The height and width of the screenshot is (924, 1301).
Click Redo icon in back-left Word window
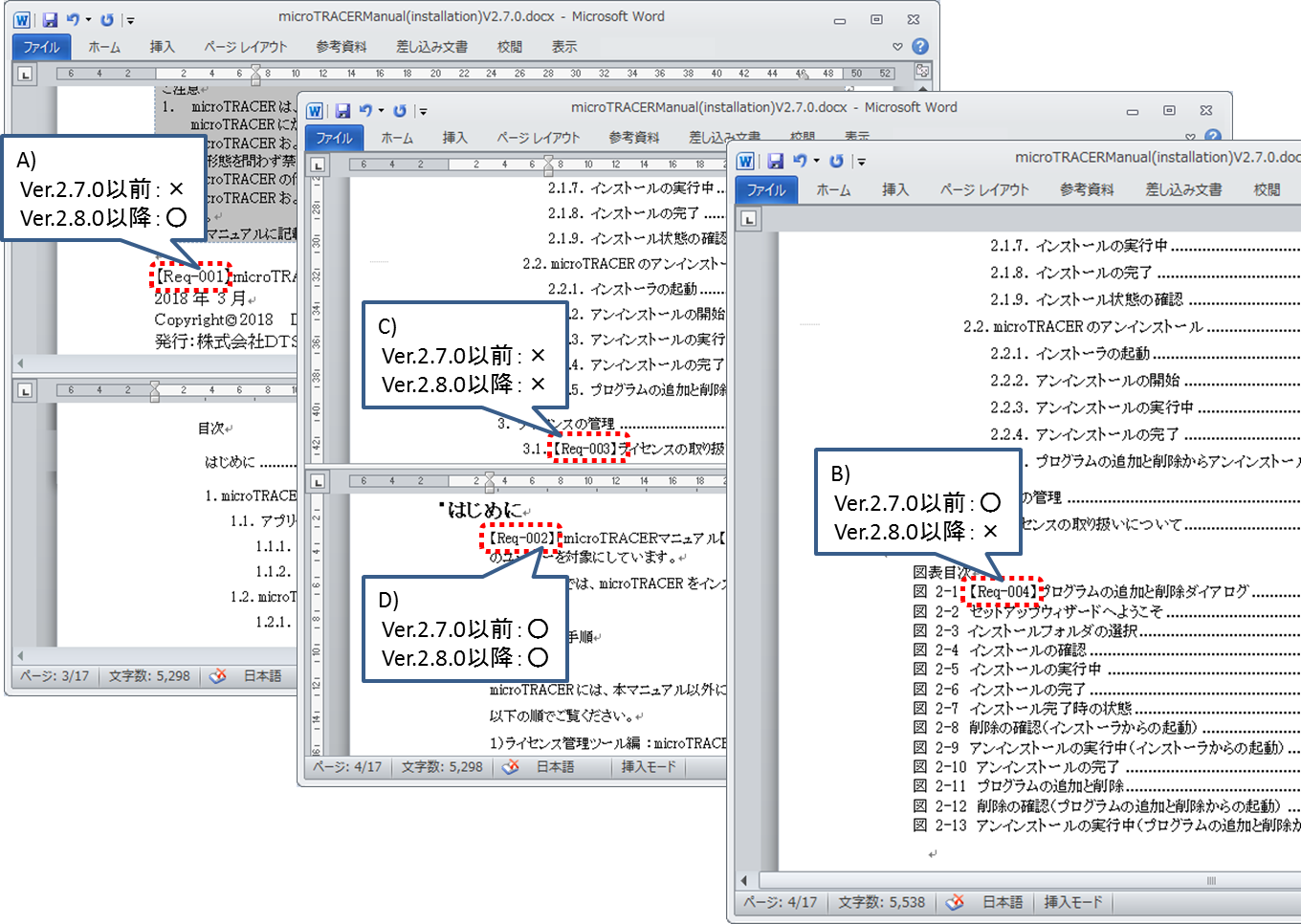[107, 19]
